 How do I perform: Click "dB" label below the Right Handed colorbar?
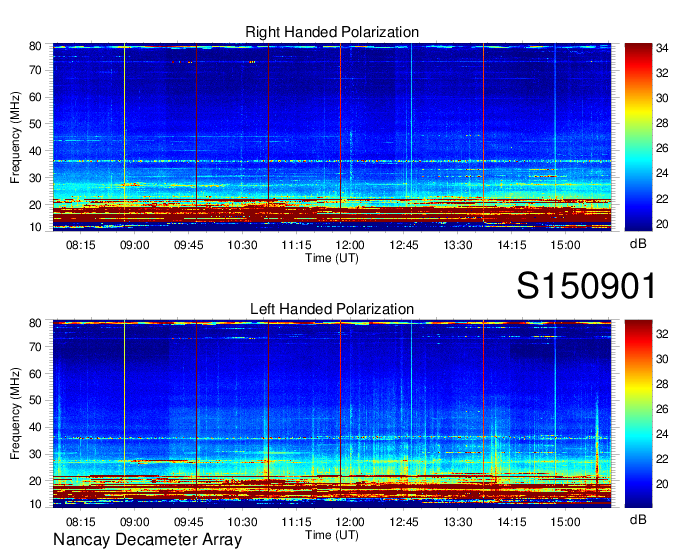(638, 244)
